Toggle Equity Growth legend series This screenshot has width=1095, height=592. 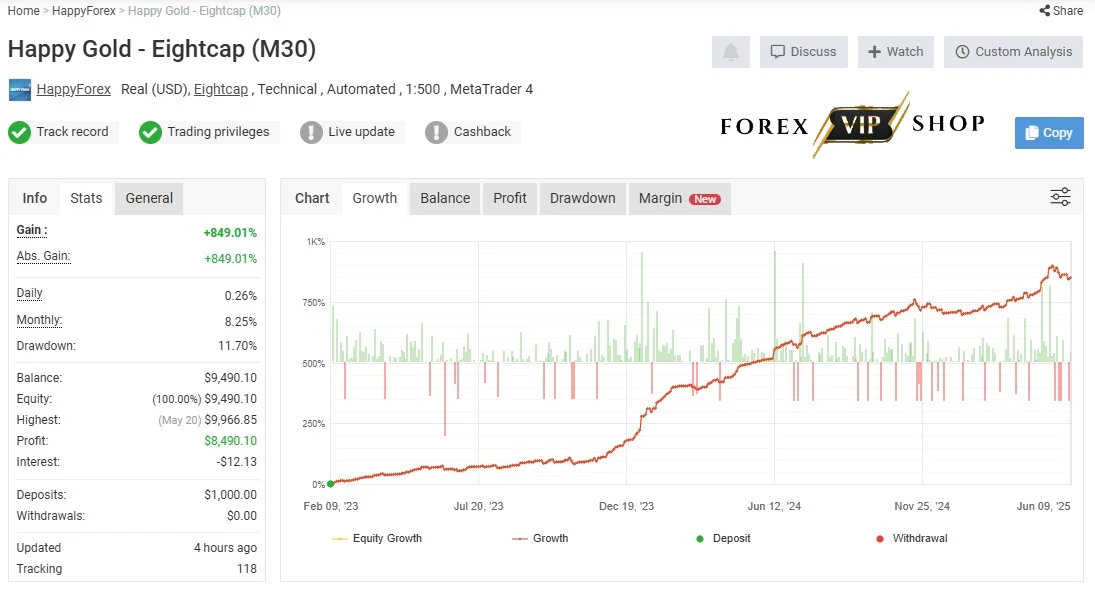point(377,538)
